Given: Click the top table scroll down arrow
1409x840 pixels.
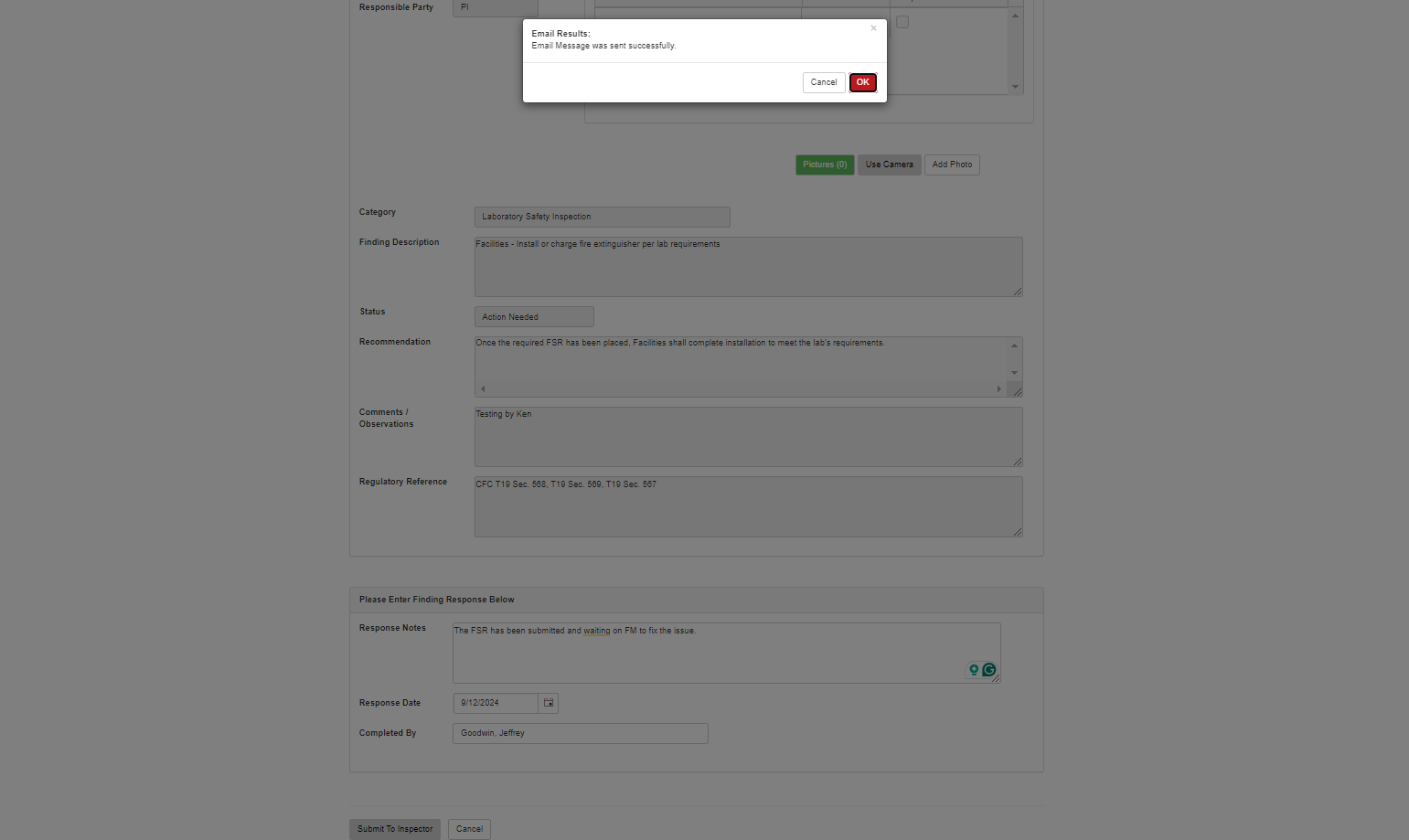Looking at the screenshot, I should pos(1015,87).
